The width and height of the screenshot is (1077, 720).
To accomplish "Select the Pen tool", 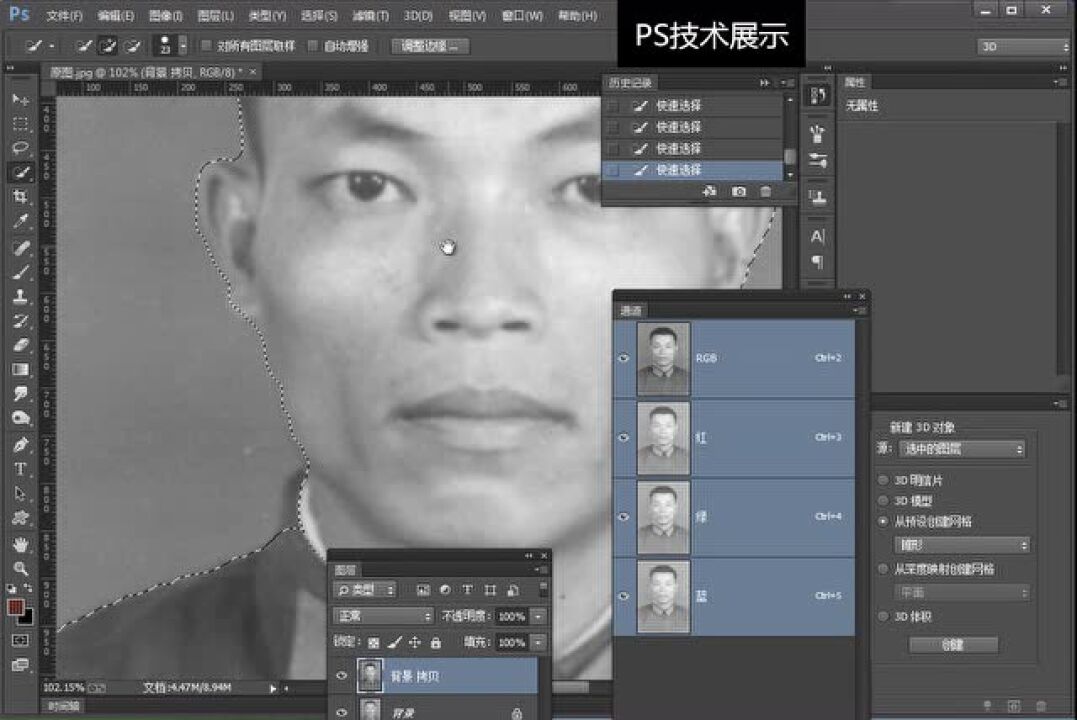I will click(21, 445).
